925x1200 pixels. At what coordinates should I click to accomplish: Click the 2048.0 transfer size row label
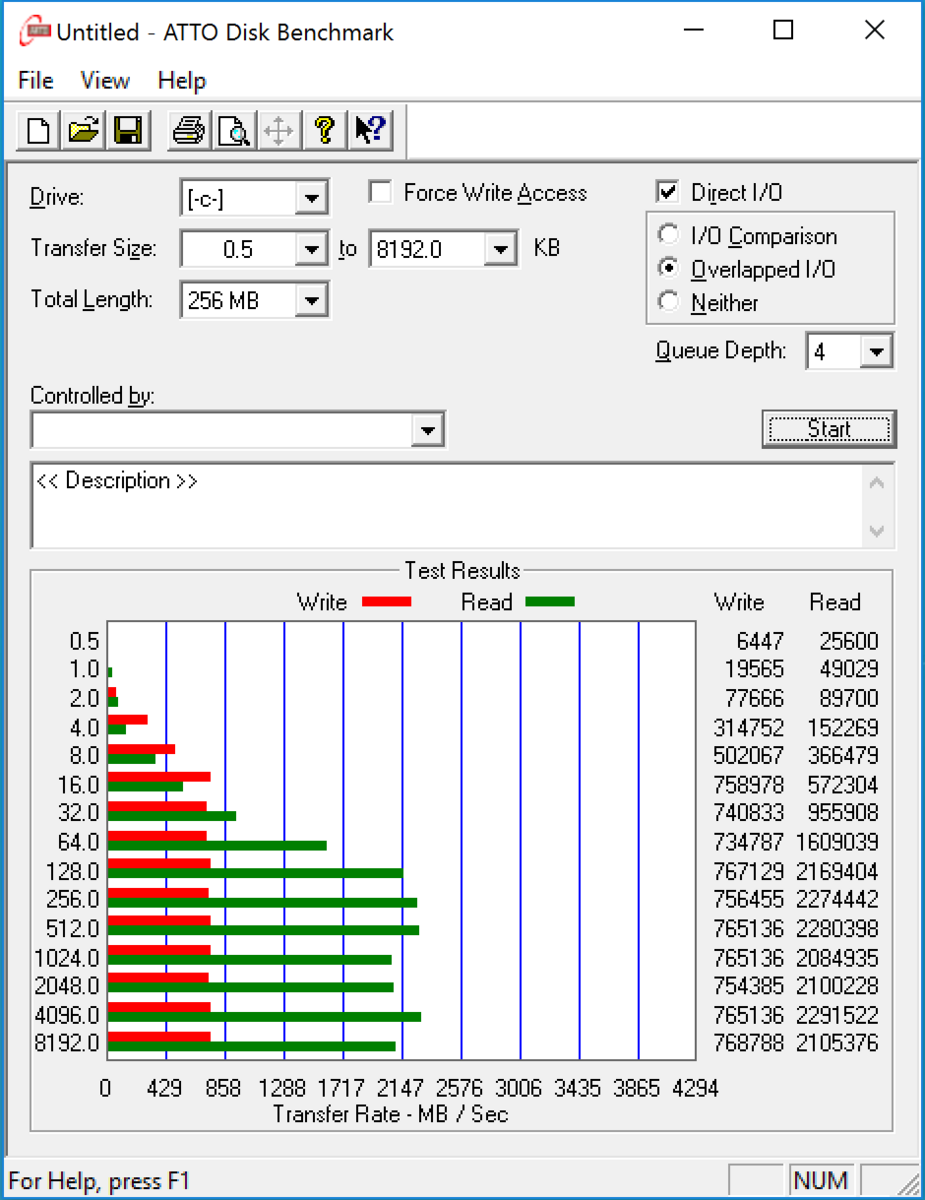tap(67, 986)
